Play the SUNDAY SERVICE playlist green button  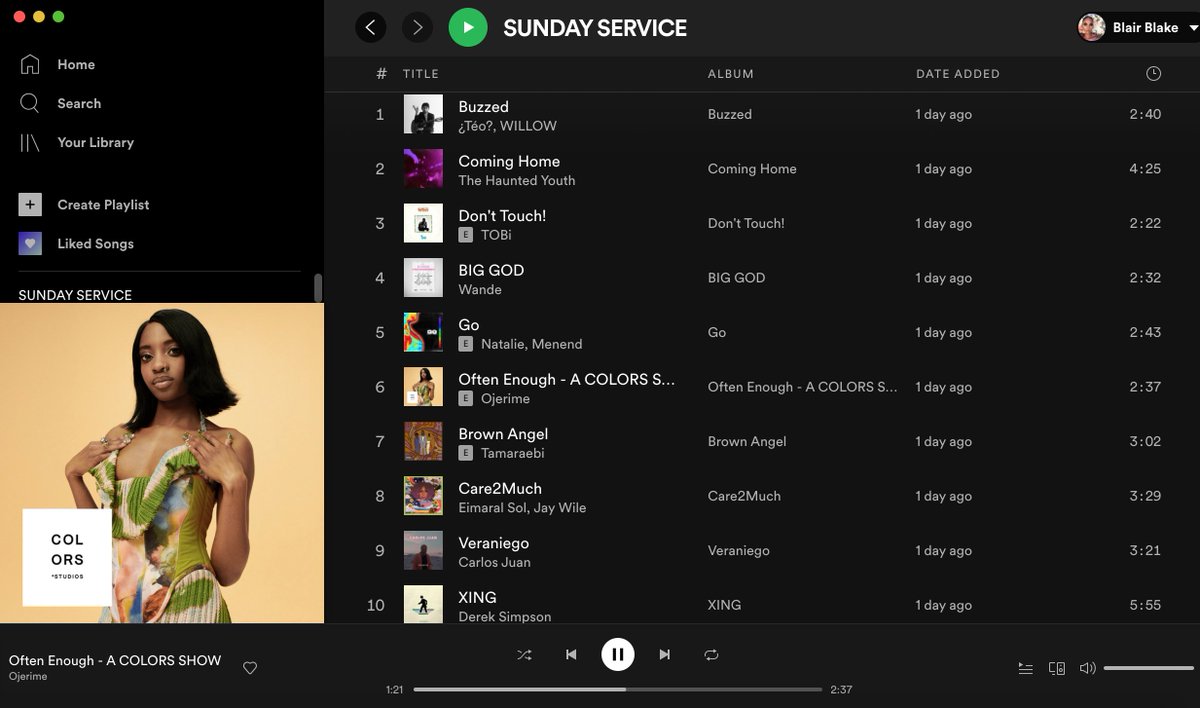pos(468,28)
